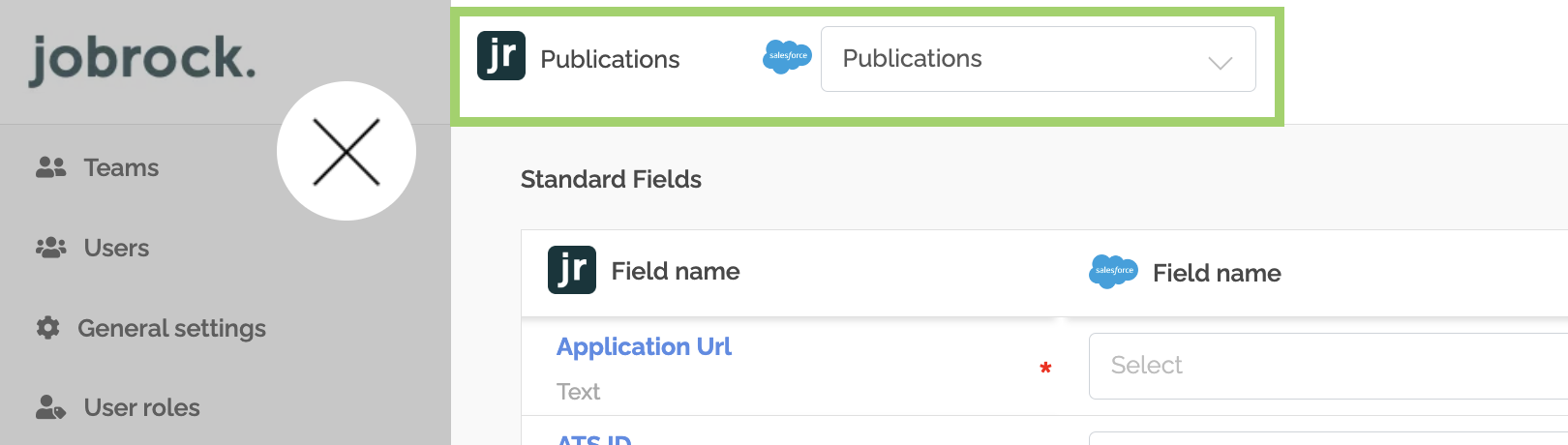Screen dimensions: 1568x445
Task: Click the Users group icon
Action: 51,248
